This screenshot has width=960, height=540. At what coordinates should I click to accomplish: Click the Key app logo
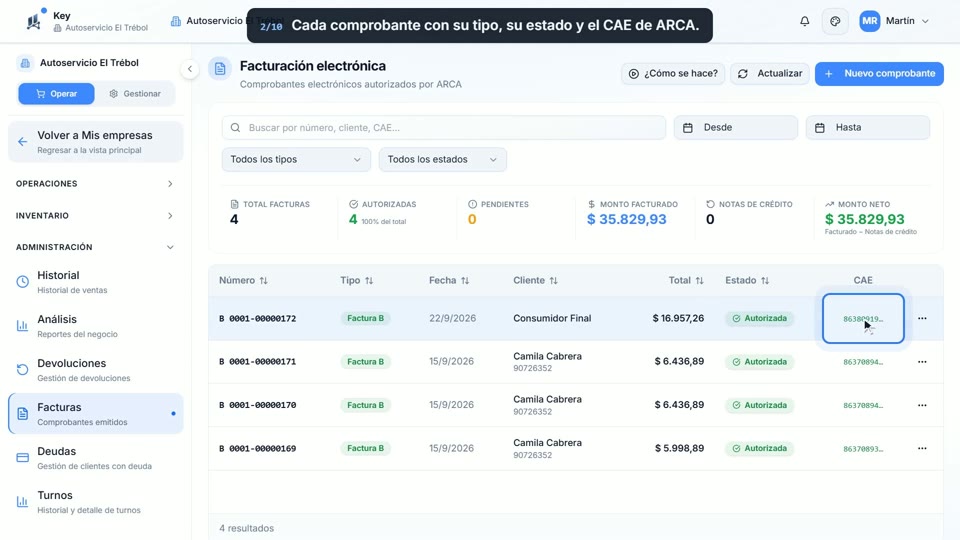tap(34, 21)
